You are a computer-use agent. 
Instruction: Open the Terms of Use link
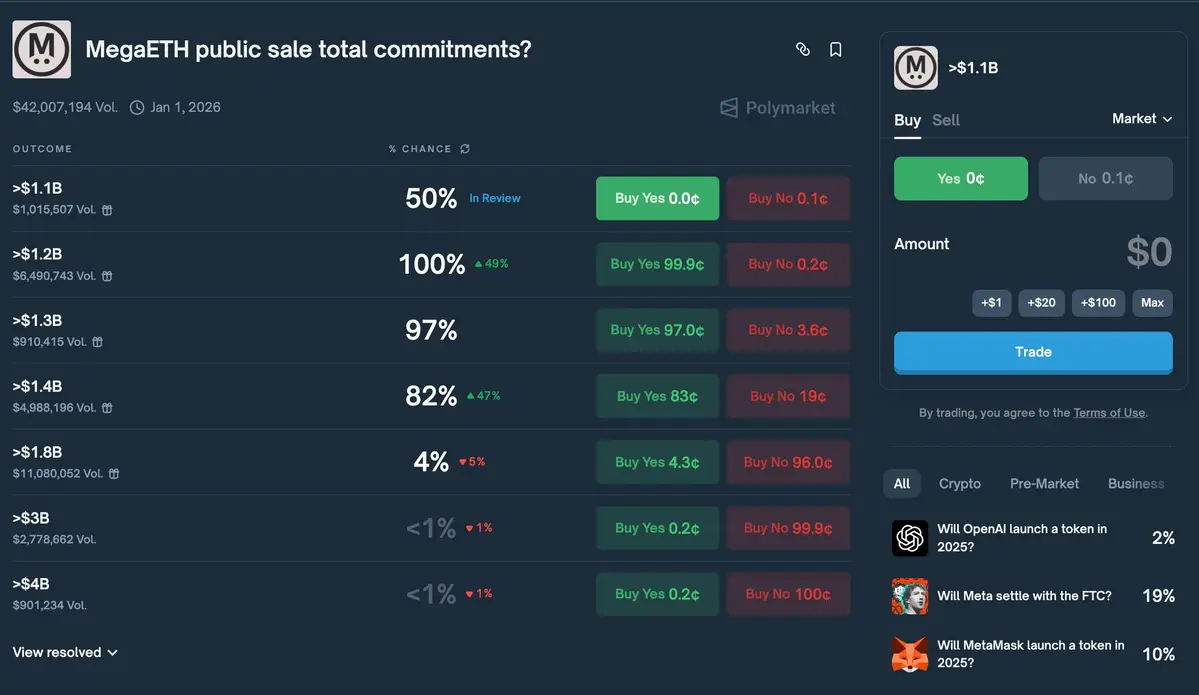tap(1108, 413)
